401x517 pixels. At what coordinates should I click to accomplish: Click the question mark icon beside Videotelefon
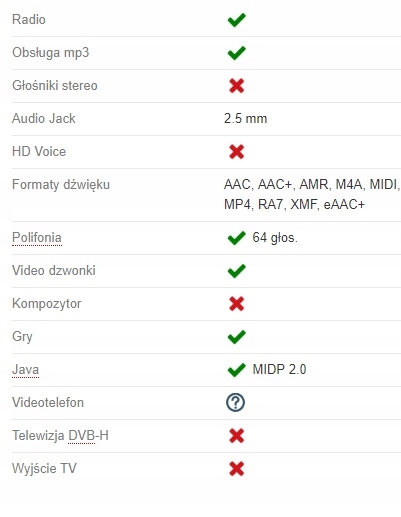235,402
